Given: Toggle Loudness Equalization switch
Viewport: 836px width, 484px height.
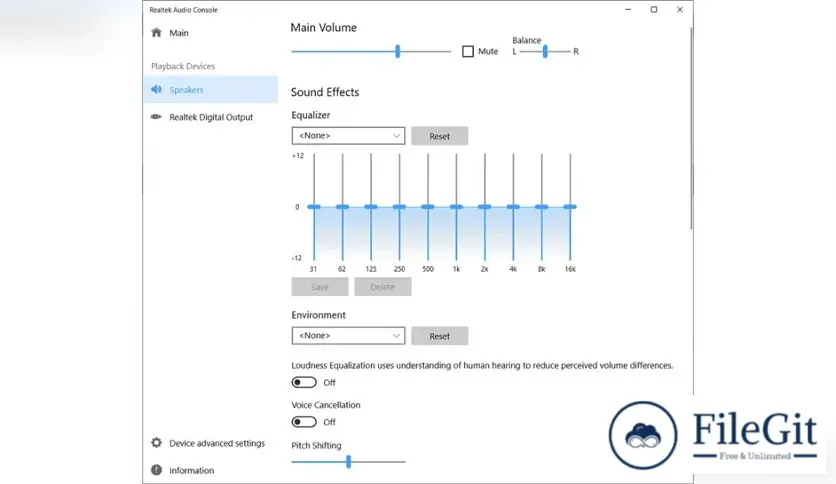Looking at the screenshot, I should [x=304, y=382].
